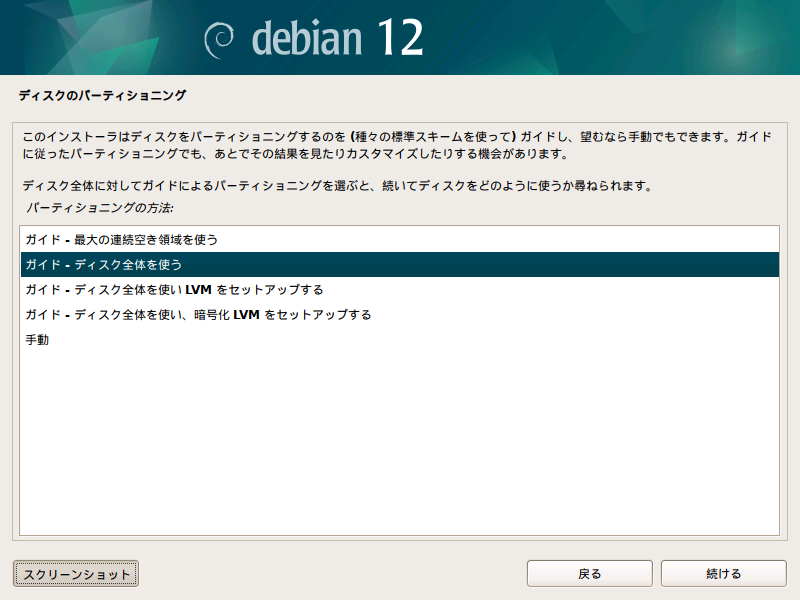The width and height of the screenshot is (800, 600).
Task: Select 'ガイド - ディスク全体を使う' option
Action: click(399, 264)
